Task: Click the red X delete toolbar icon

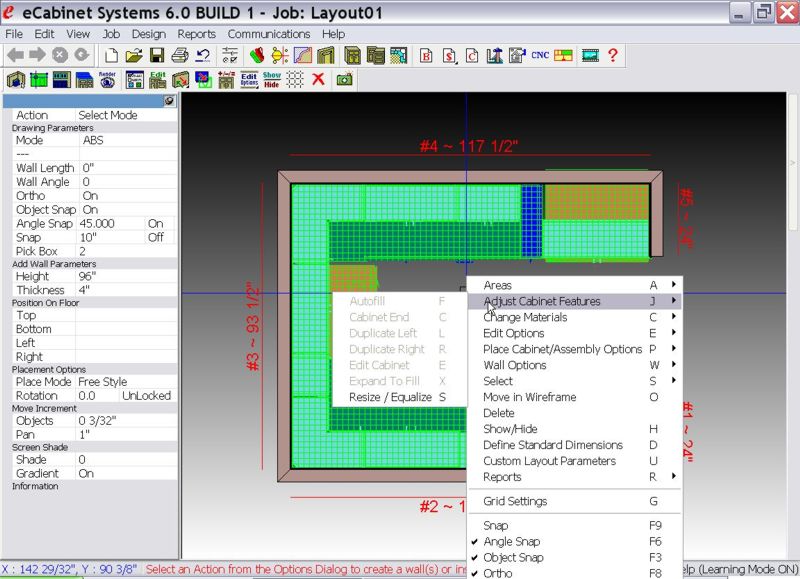Action: 318,79
